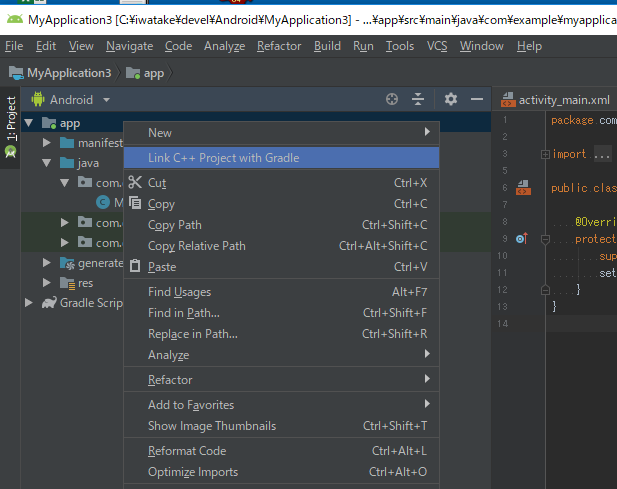Switch to the activity_main.xml editor tab
Image resolution: width=617 pixels, height=489 pixels.
click(x=555, y=100)
